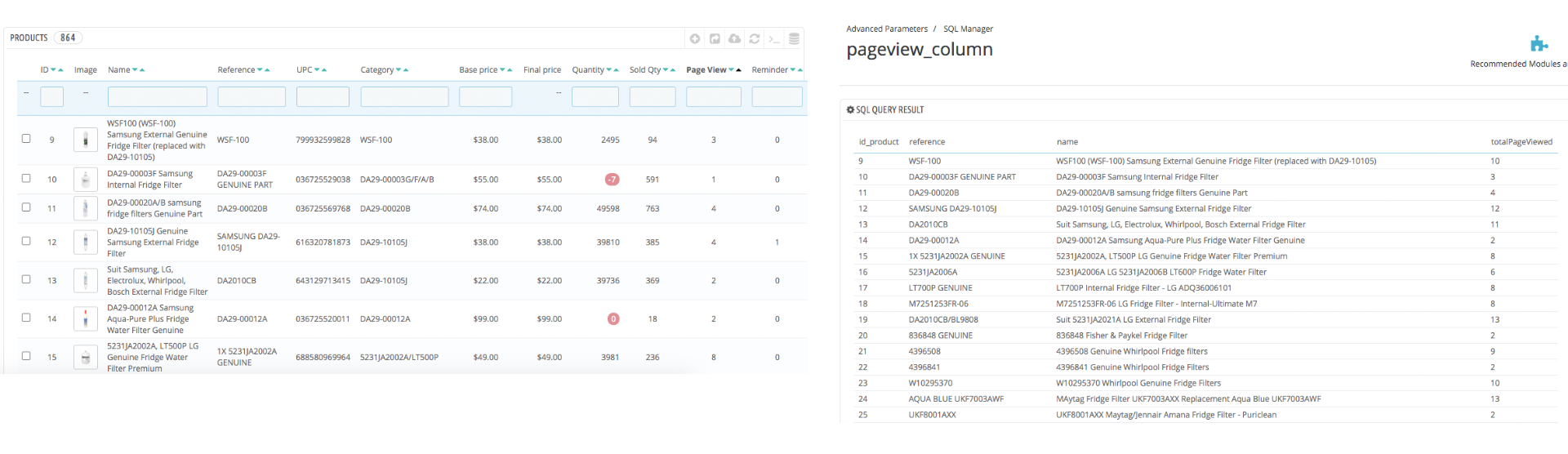Open SQL Manager breadcrumb link

[968, 29]
